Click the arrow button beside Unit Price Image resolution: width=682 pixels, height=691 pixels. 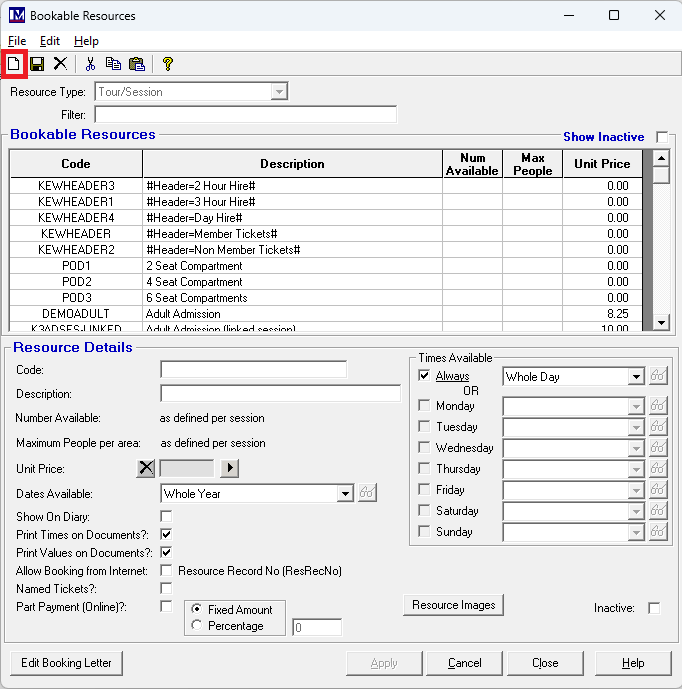[x=230, y=468]
